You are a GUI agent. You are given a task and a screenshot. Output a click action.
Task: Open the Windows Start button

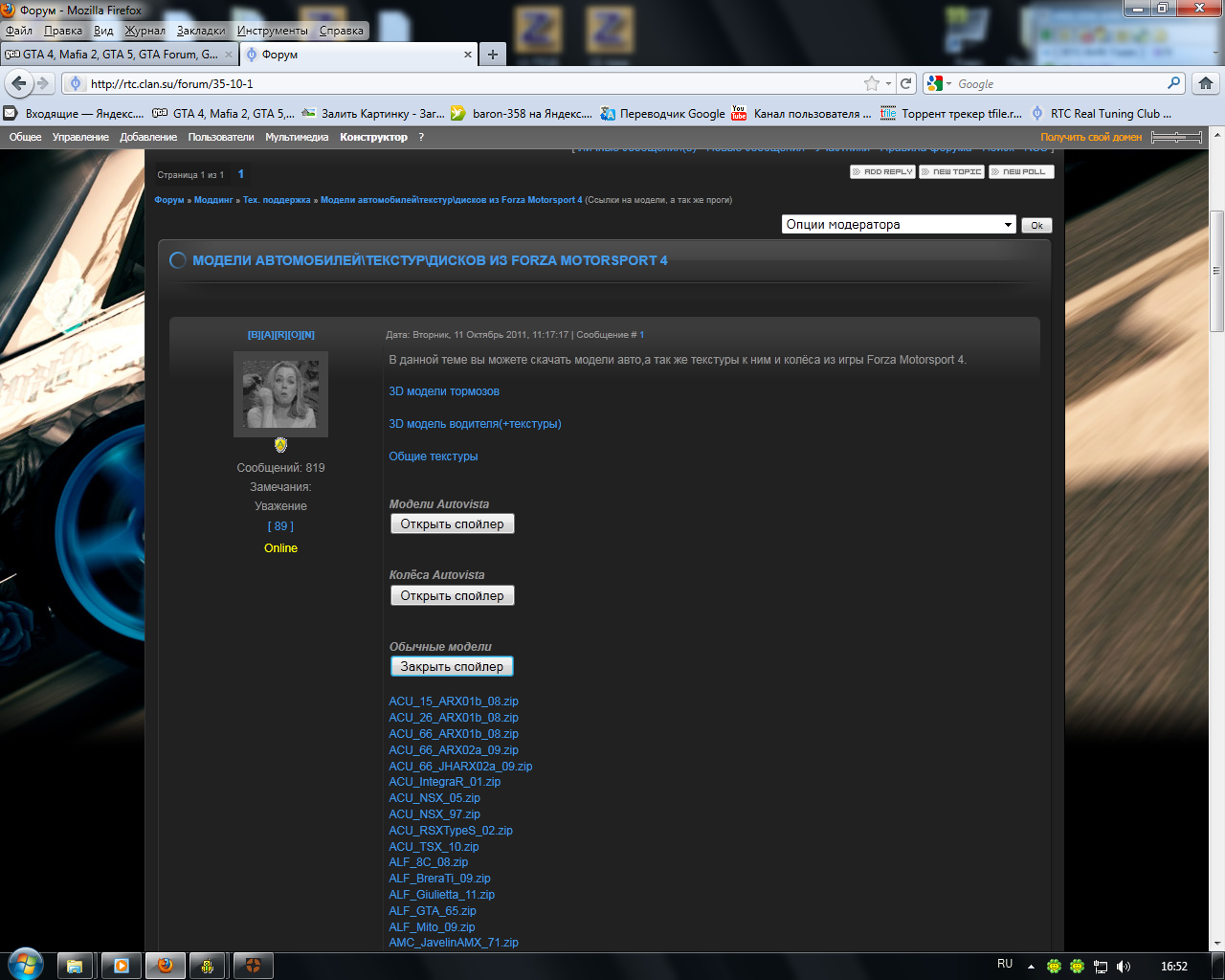(24, 965)
